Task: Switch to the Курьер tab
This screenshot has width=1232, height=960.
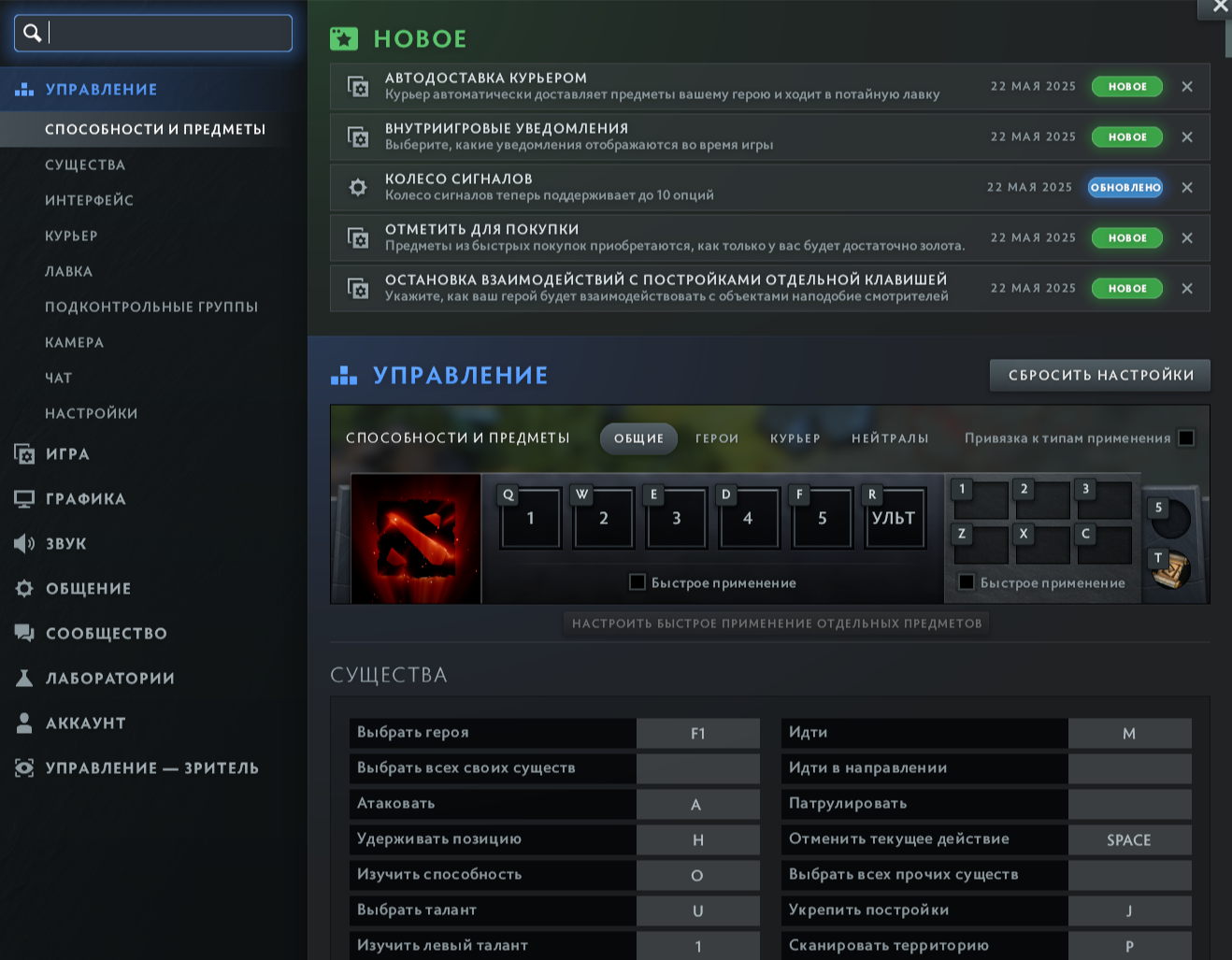Action: [x=795, y=438]
